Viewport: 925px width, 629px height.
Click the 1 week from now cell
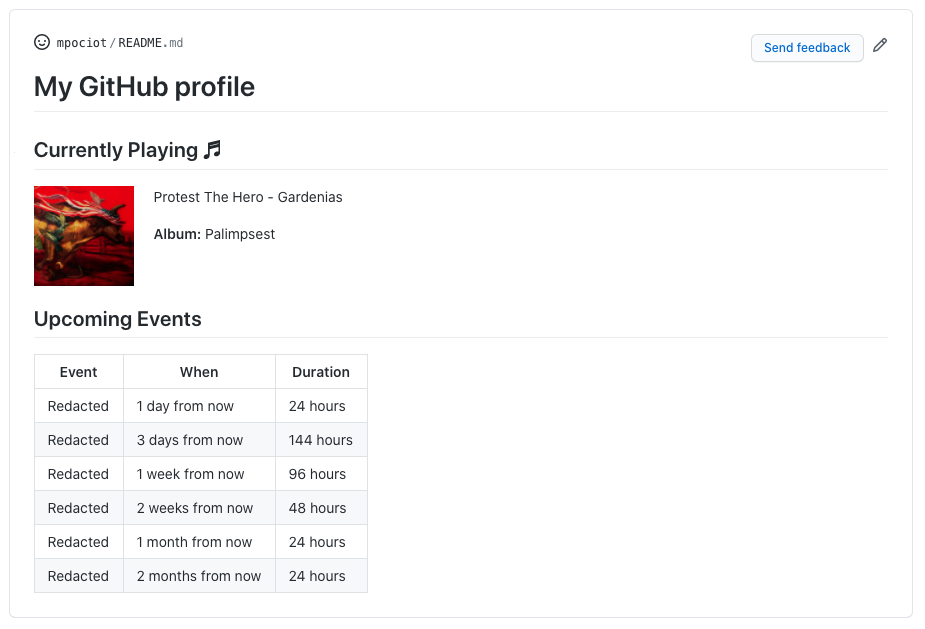tap(191, 474)
